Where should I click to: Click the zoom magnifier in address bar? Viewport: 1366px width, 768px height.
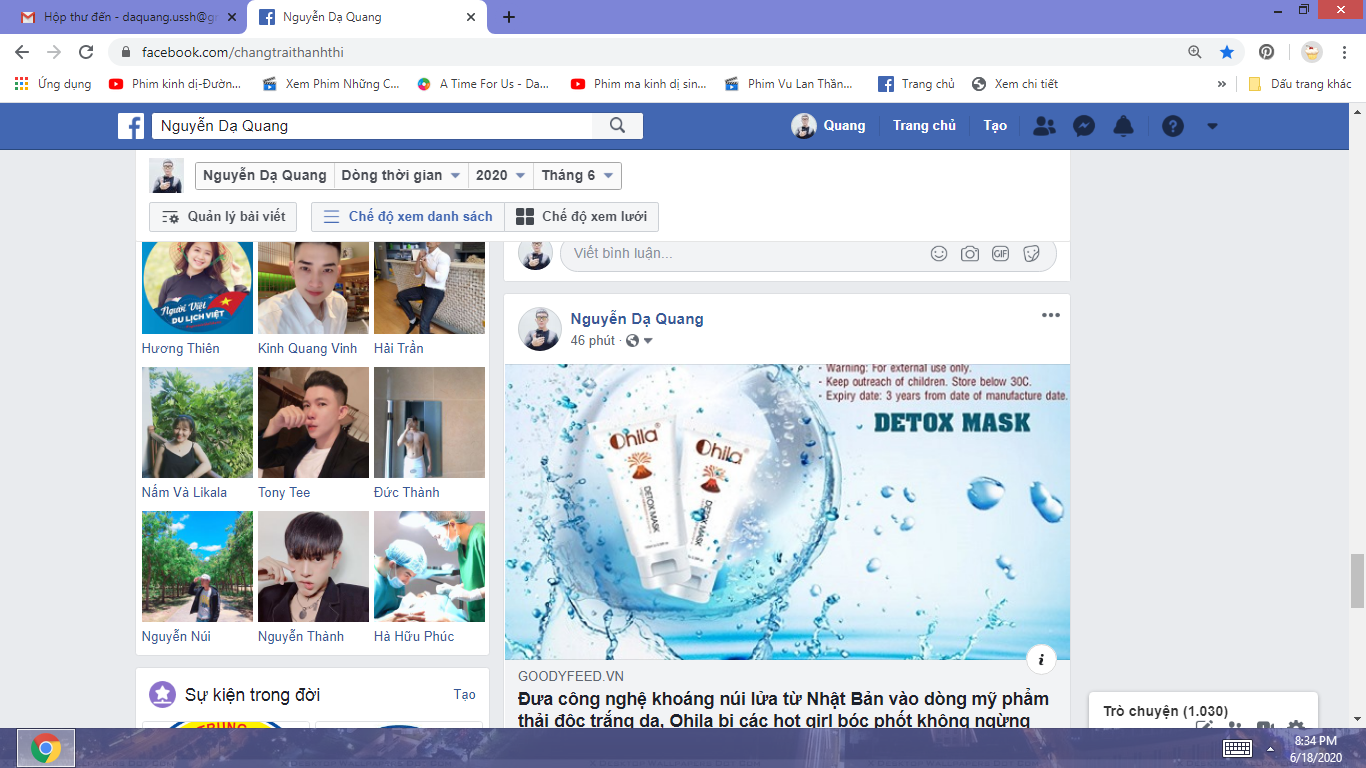(x=1195, y=52)
